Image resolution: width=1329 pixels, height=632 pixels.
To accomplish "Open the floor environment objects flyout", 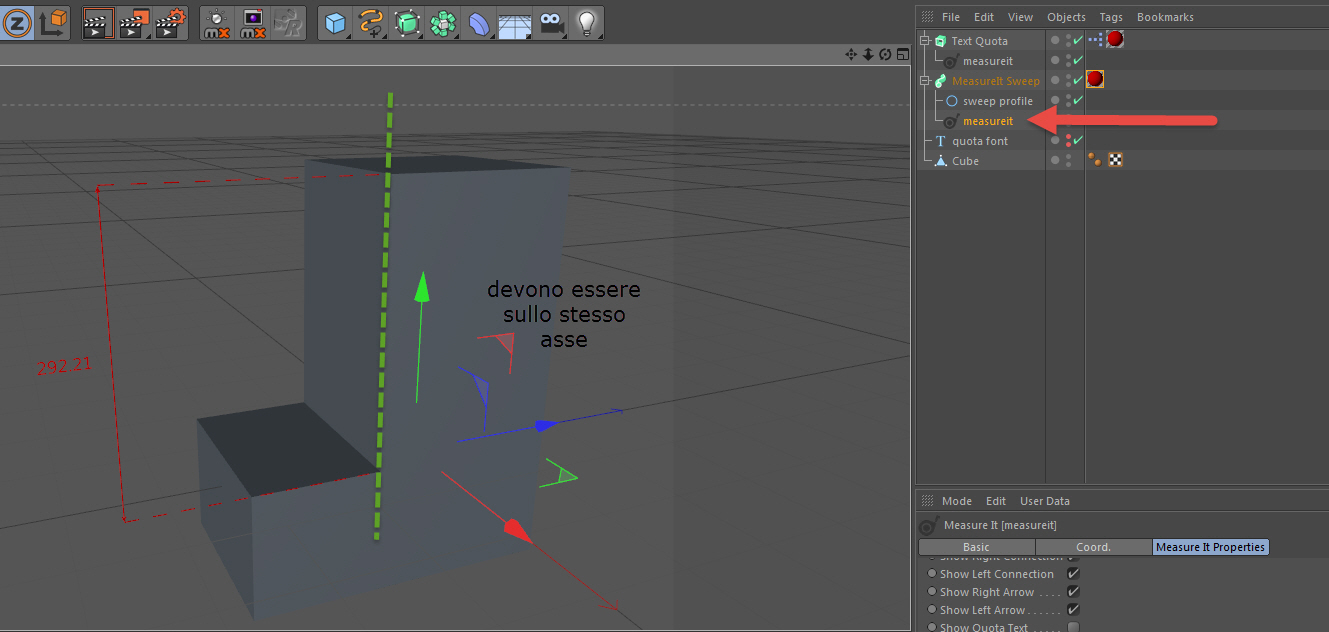I will click(514, 22).
